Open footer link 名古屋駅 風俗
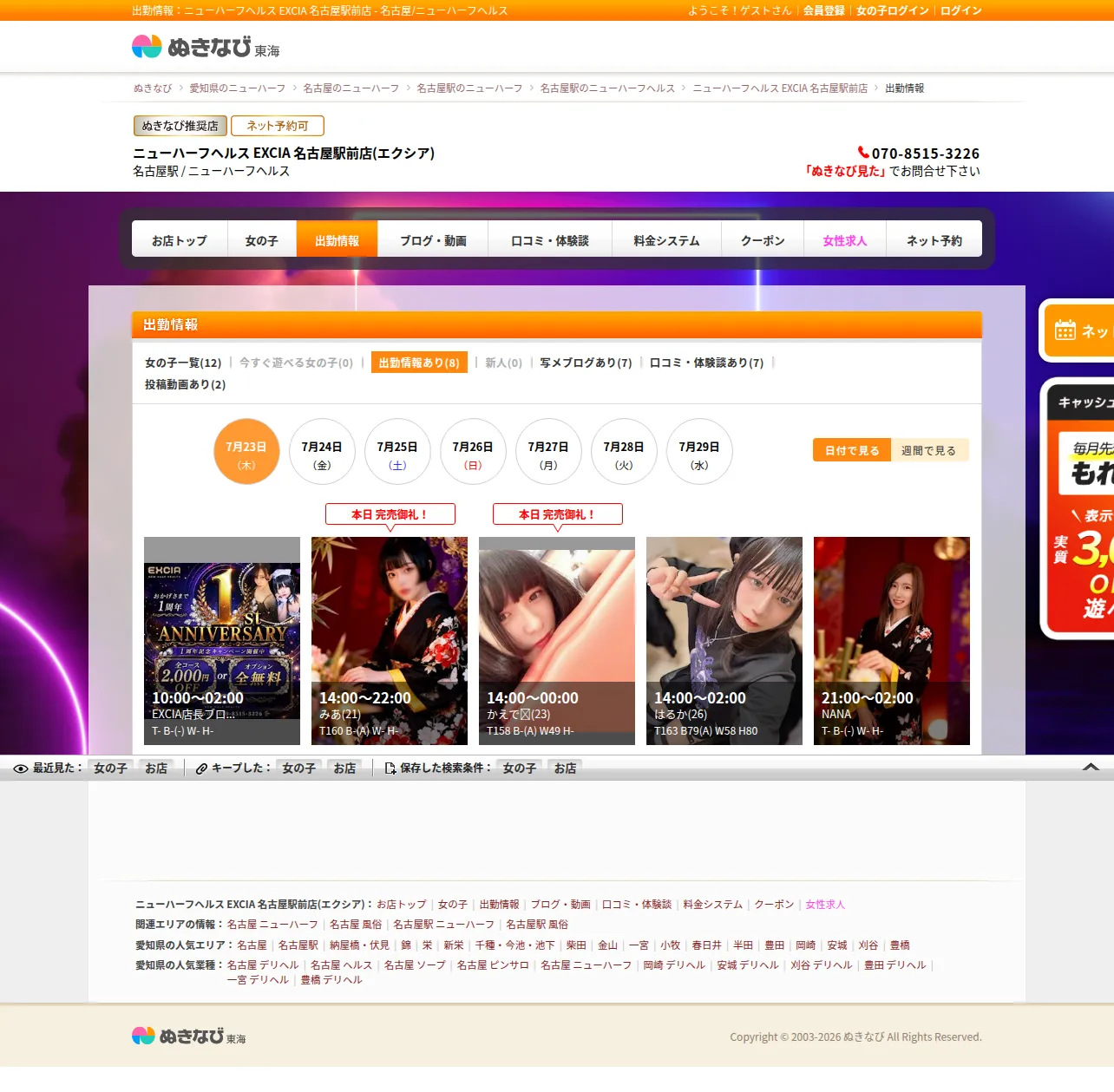 click(x=537, y=925)
